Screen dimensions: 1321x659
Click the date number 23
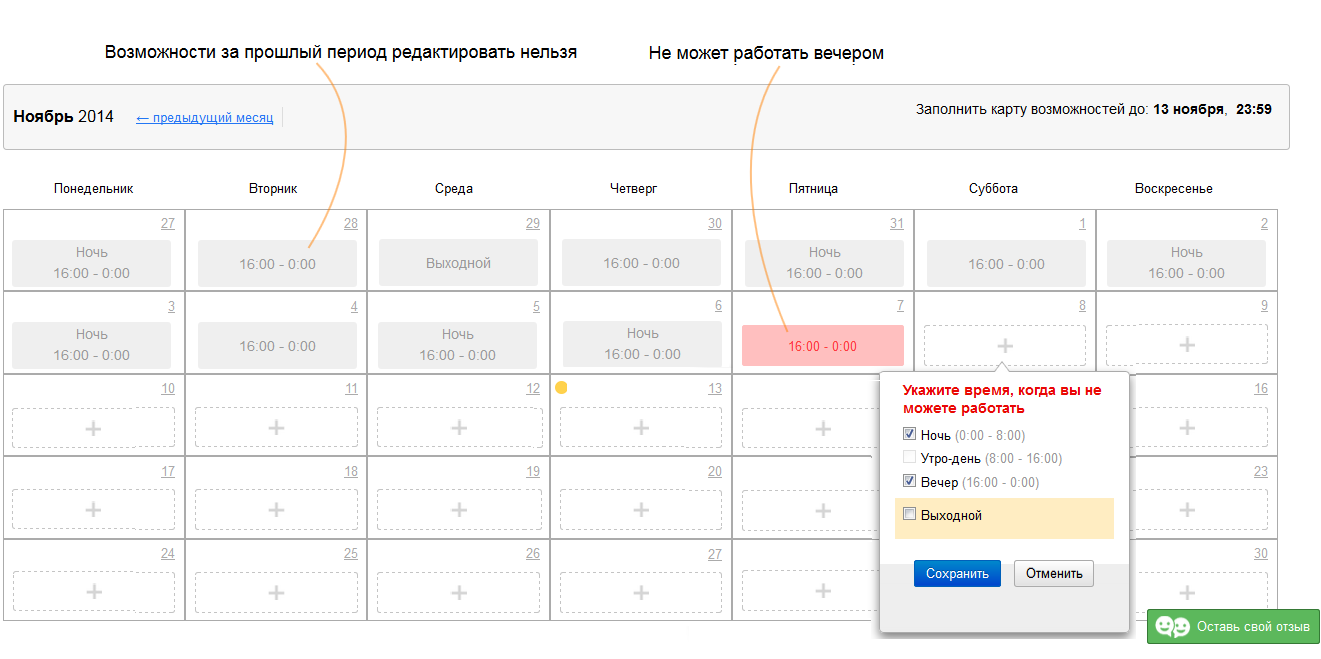click(x=1261, y=471)
